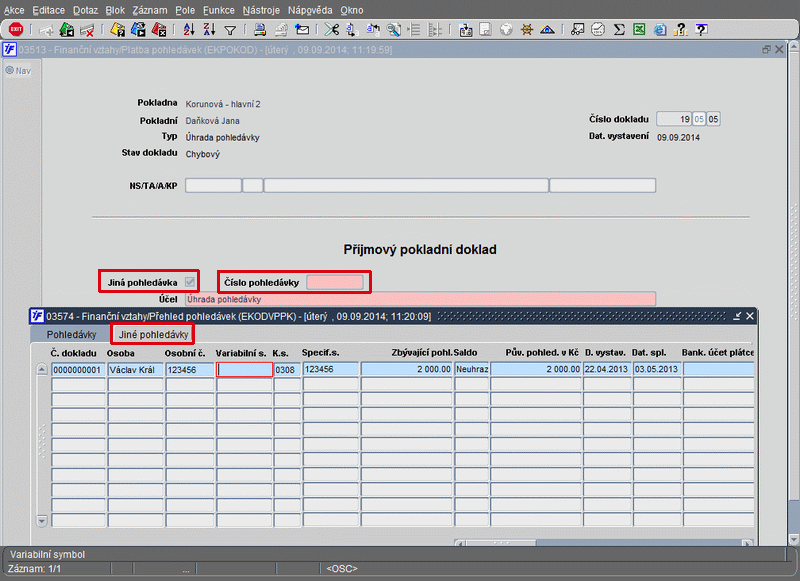The image size is (800, 581).
Task: Open the Akce menu
Action: point(14,10)
